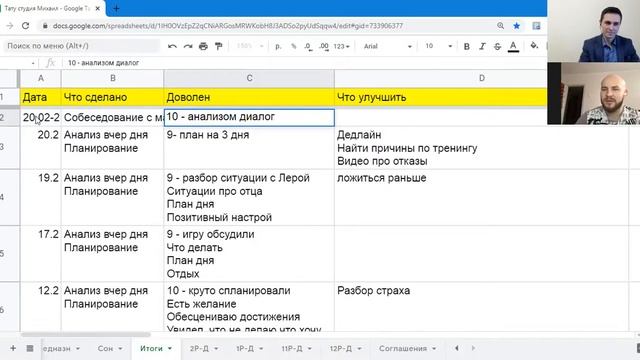Viewport: 640px width, 360px height.
Task: Select column C header
Action: coord(249,78)
